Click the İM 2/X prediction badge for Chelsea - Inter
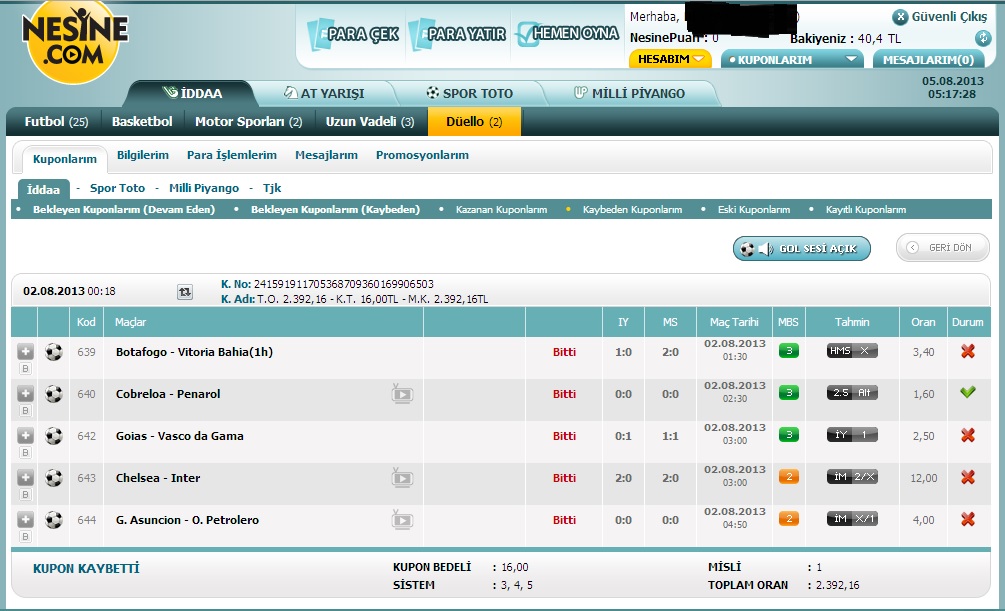This screenshot has width=1005, height=611. pos(852,477)
